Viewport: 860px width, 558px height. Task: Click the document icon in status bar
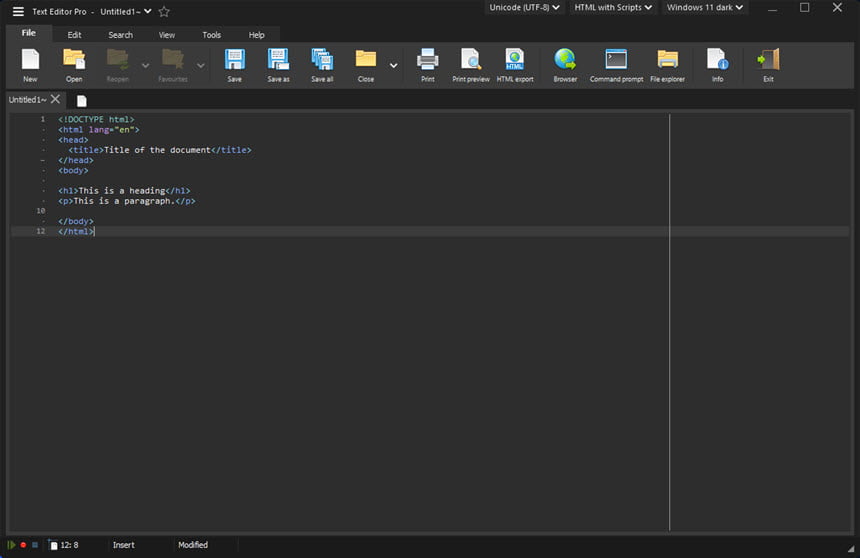53,545
